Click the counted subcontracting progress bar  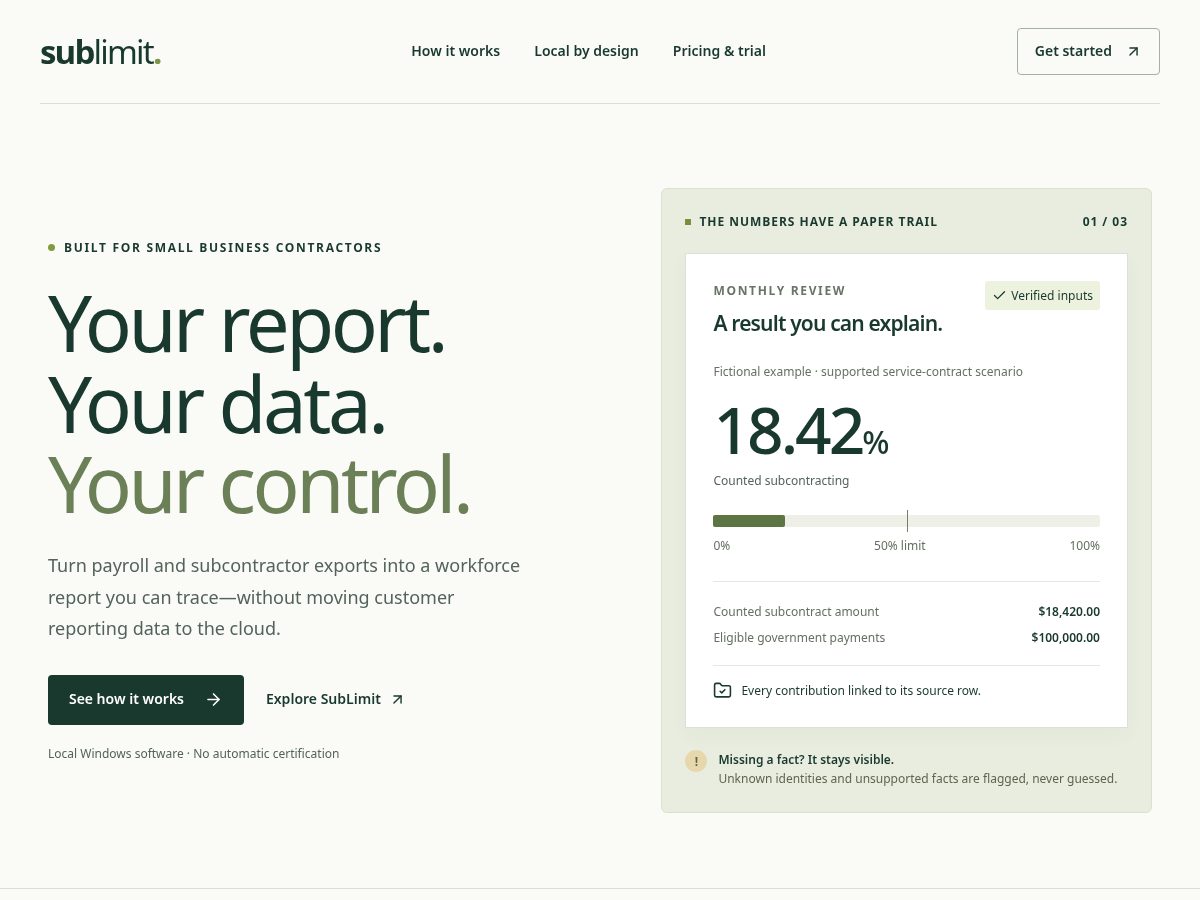tap(906, 521)
